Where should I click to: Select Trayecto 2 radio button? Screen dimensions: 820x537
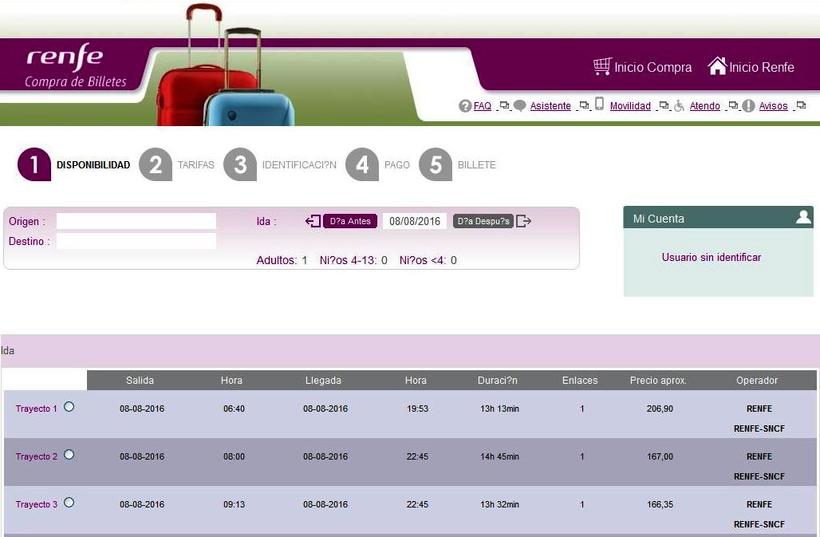[x=69, y=454]
